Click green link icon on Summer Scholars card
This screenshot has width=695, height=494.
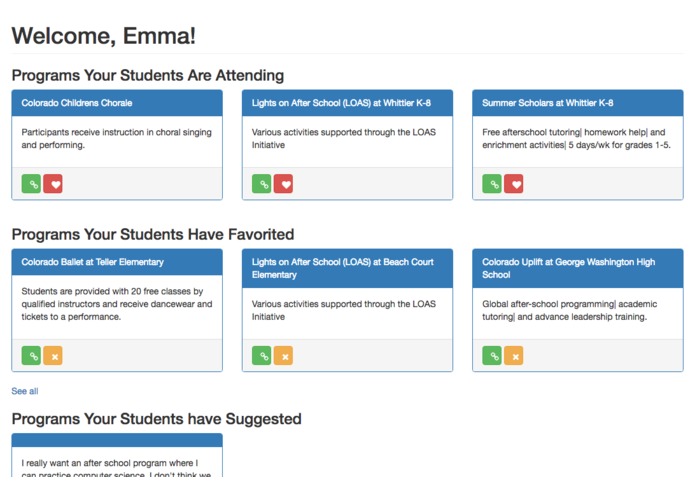tap(492, 184)
